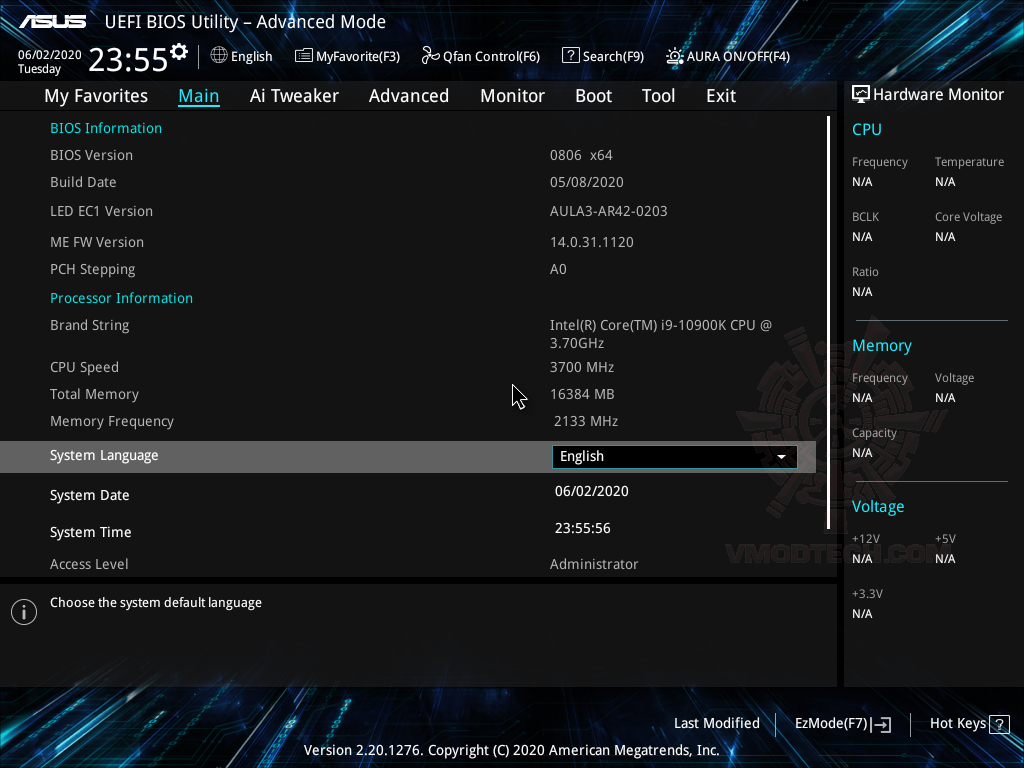Open MyFavorite settings
1024x768 pixels.
click(347, 56)
